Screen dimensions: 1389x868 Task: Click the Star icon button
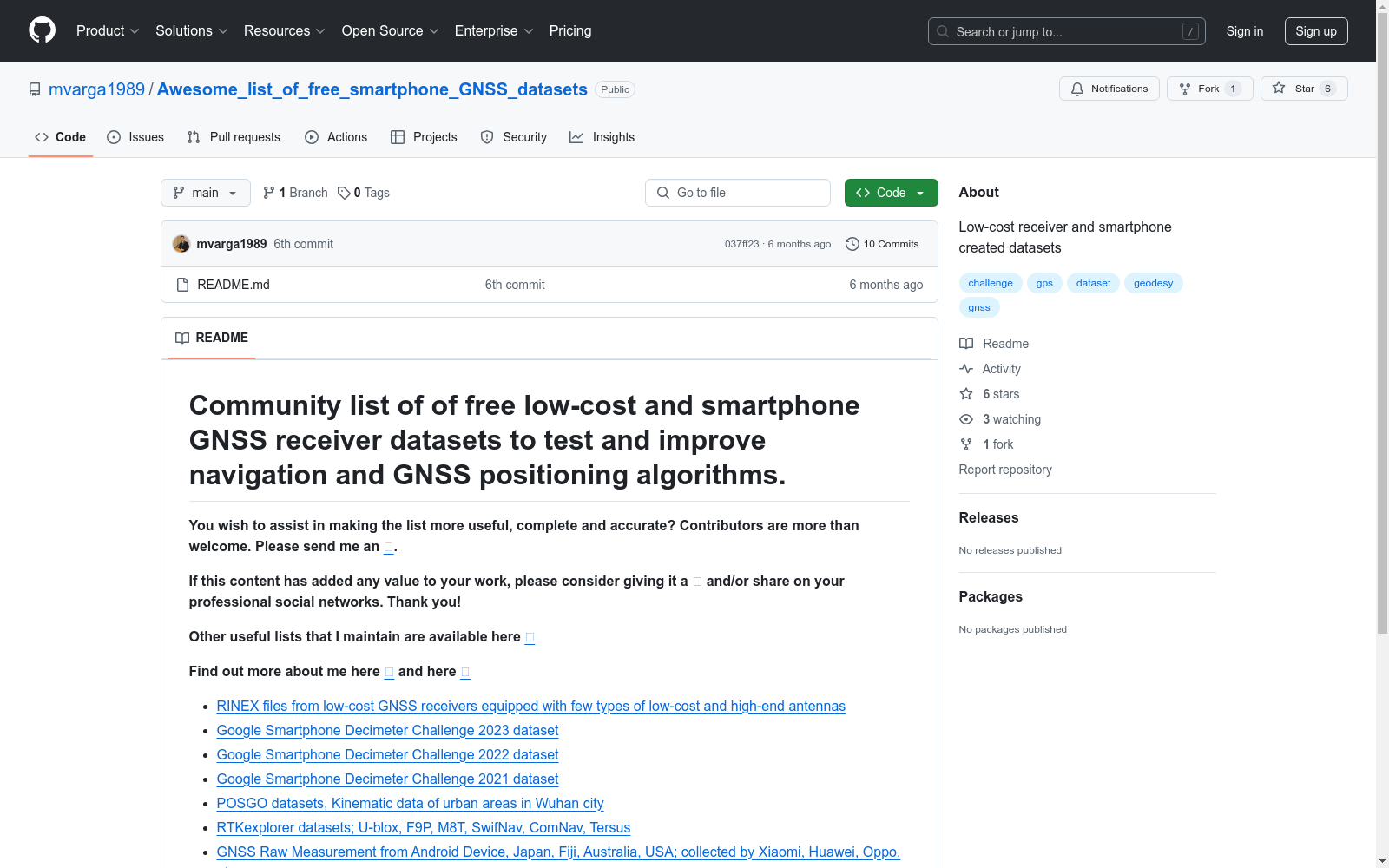tap(1279, 89)
